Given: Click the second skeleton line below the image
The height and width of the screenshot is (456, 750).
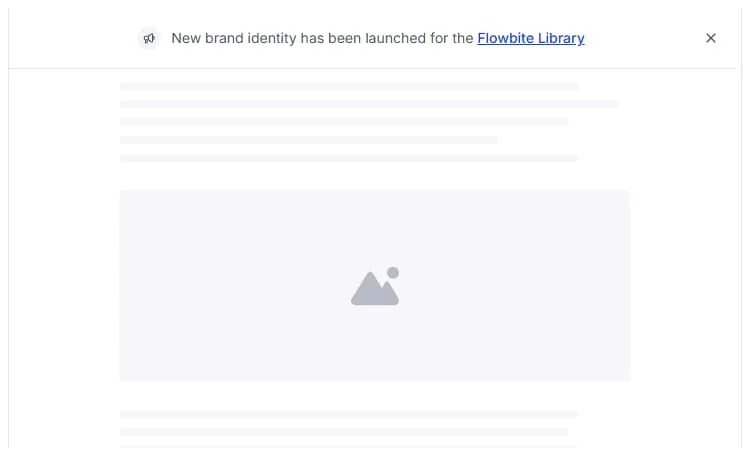Looking at the screenshot, I should point(344,432).
